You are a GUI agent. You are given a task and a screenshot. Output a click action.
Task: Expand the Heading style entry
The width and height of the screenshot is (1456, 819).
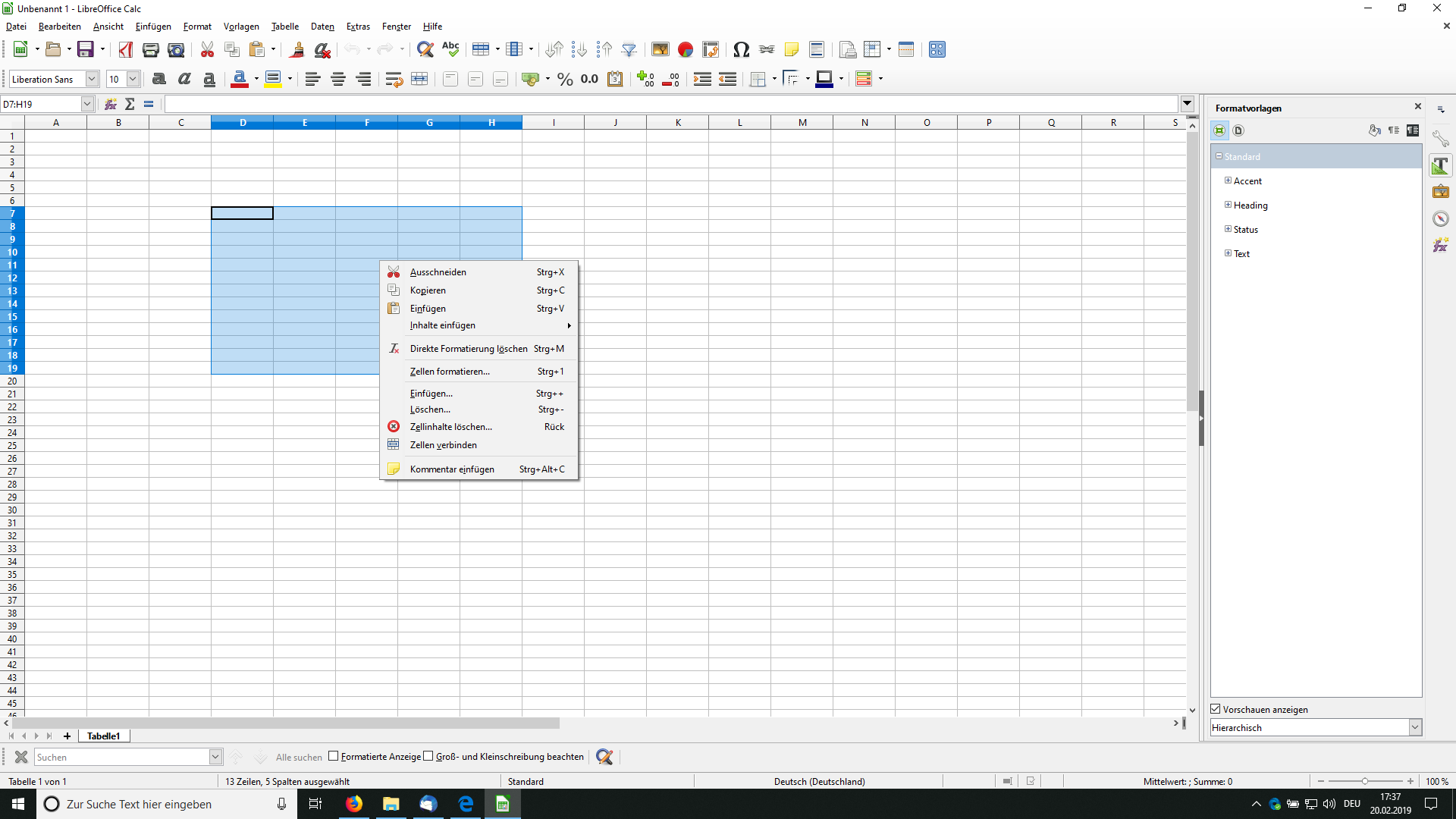1228,204
